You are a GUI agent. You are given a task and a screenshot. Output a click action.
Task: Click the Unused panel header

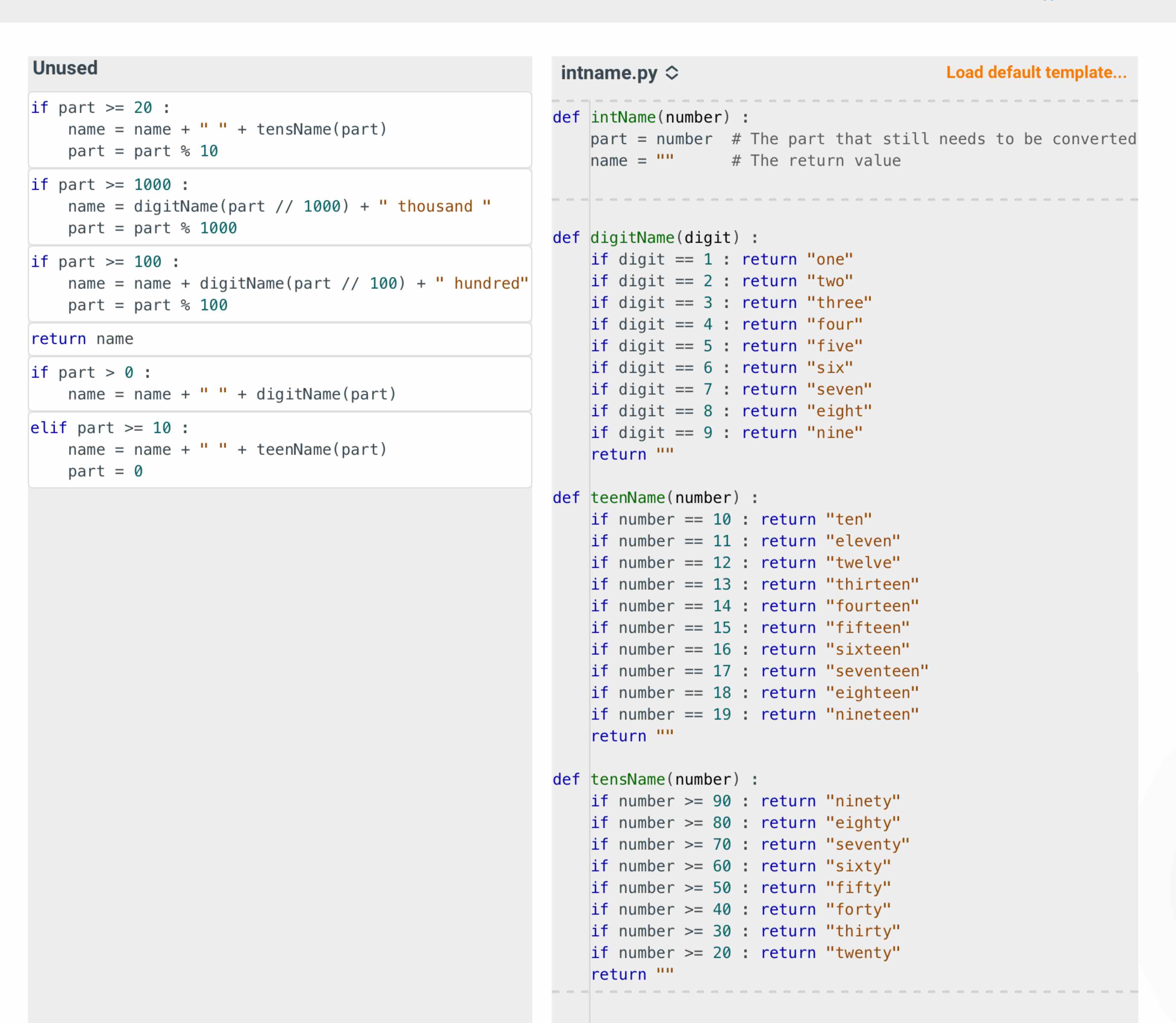[x=65, y=68]
